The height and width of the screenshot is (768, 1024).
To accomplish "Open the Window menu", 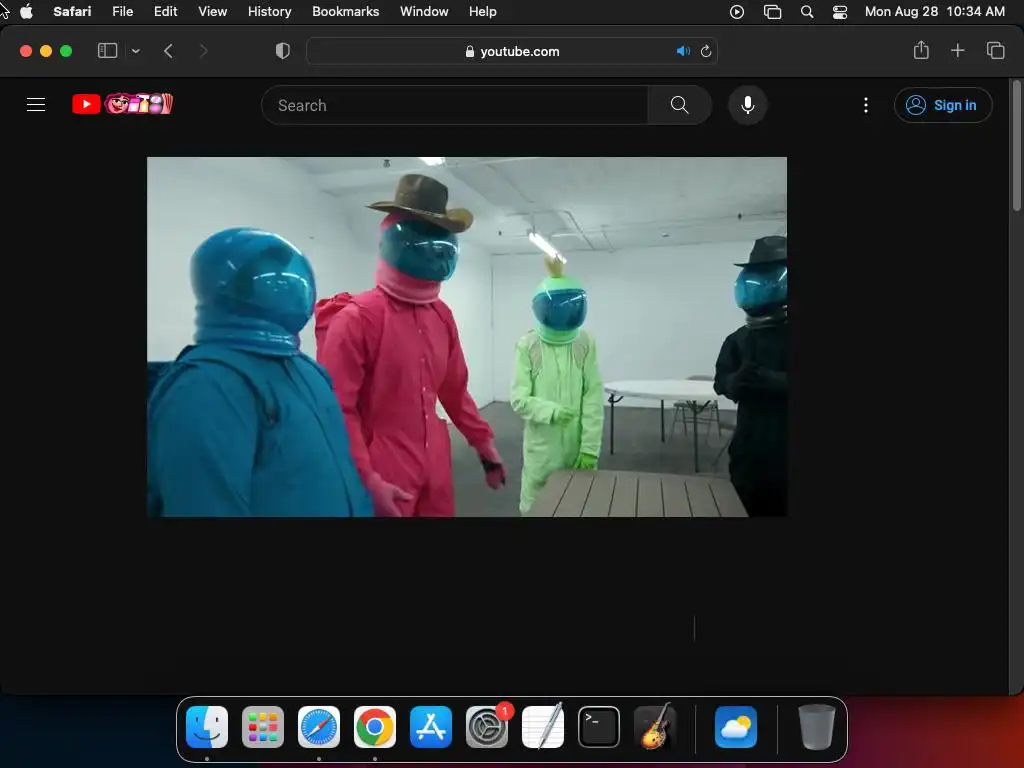I will click(424, 11).
